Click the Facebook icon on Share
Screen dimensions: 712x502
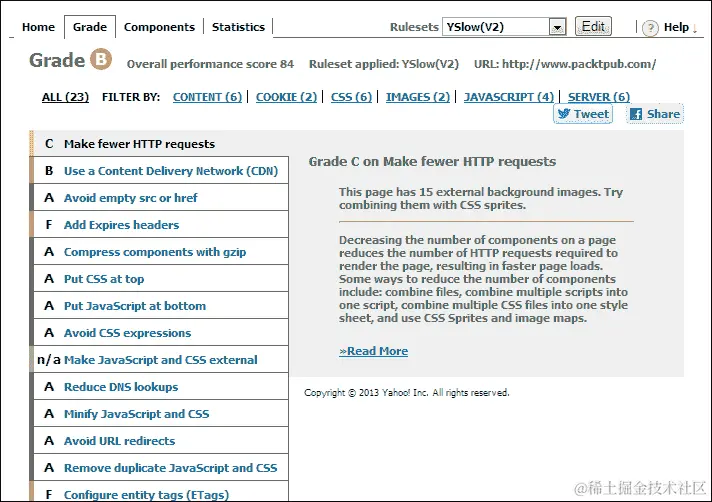pos(636,114)
